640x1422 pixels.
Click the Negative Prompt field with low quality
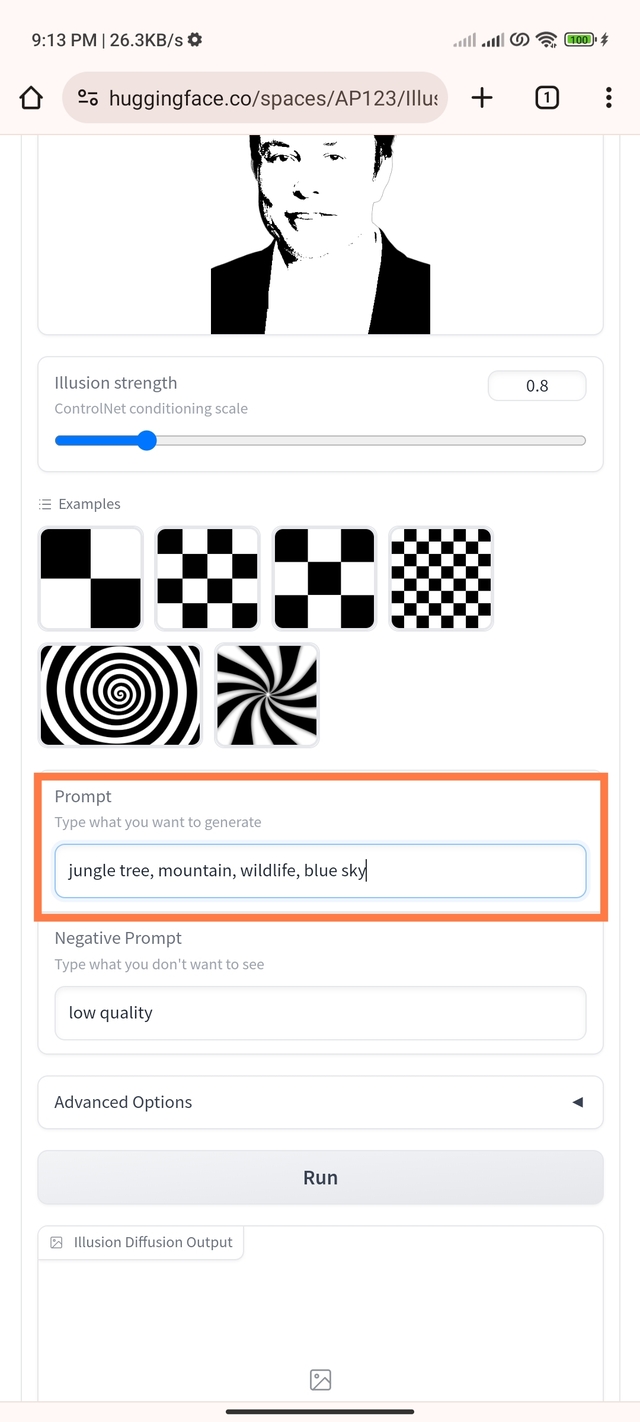point(320,1013)
